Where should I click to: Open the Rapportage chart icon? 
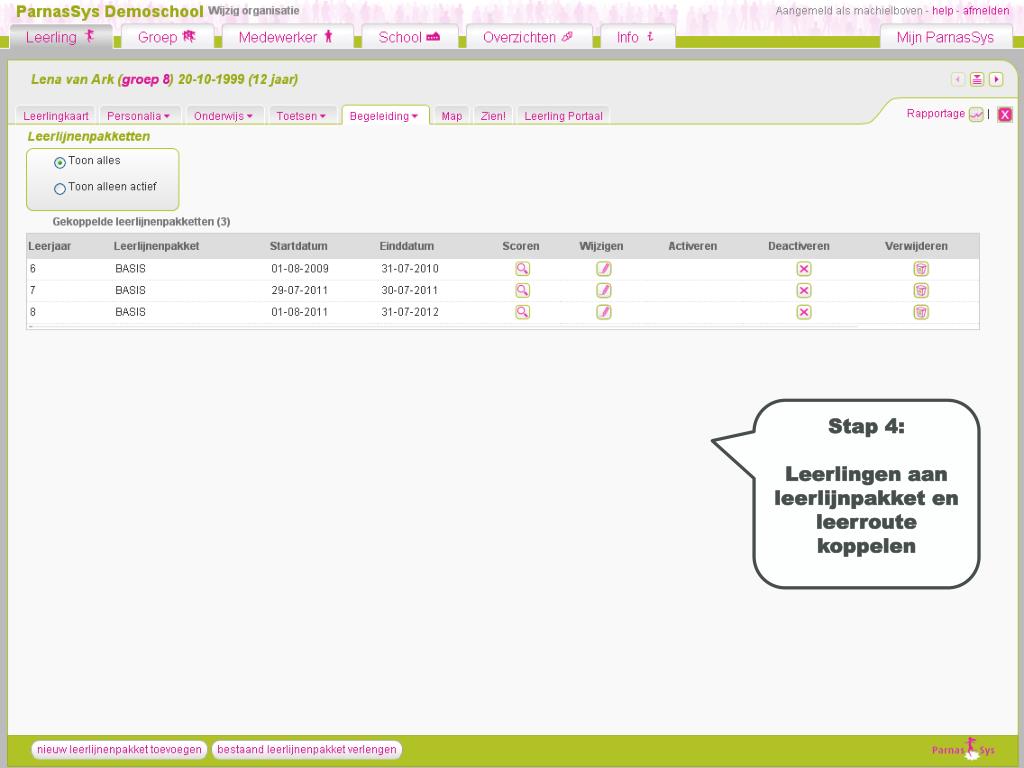(976, 115)
